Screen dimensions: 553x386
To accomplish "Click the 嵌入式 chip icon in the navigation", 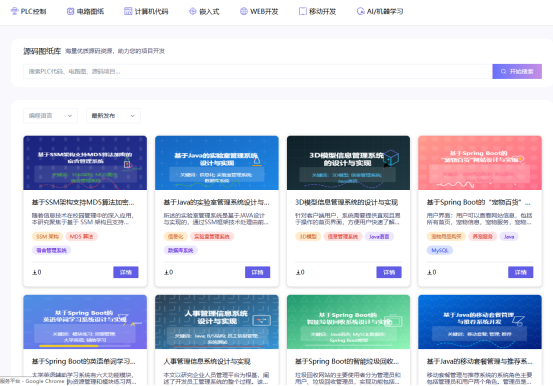I will (193, 11).
